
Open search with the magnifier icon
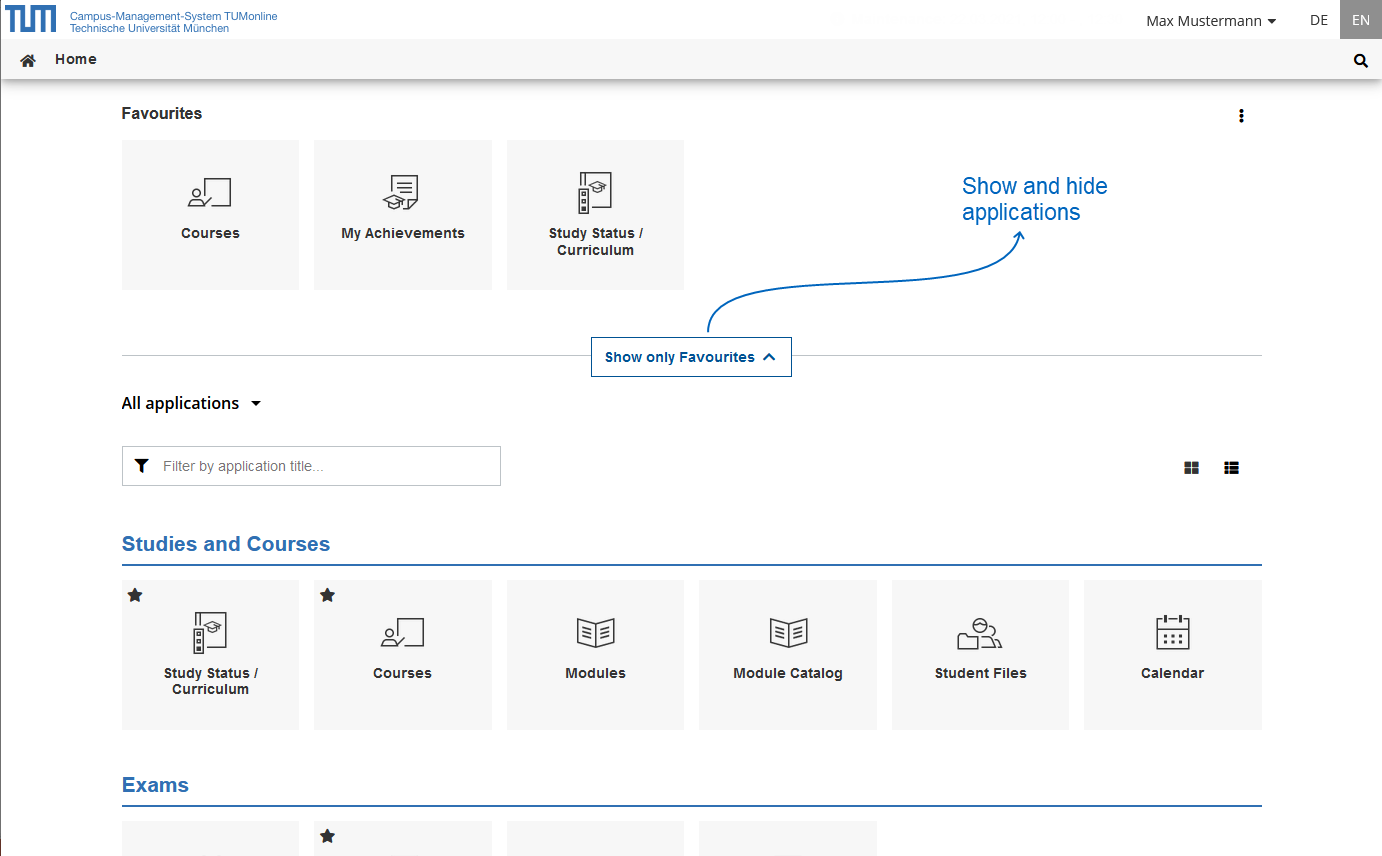tap(1360, 60)
